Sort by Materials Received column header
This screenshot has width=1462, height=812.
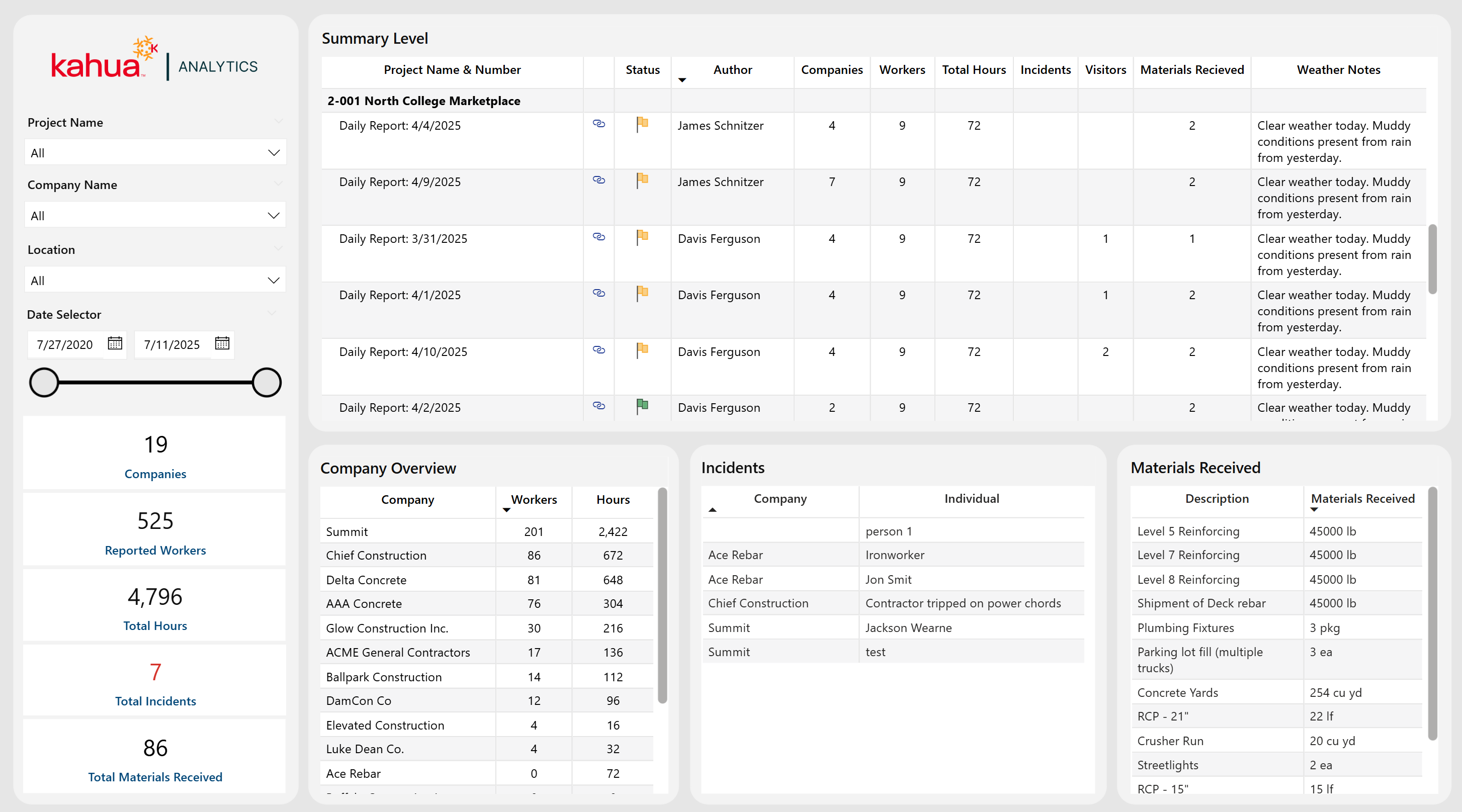pos(1362,498)
